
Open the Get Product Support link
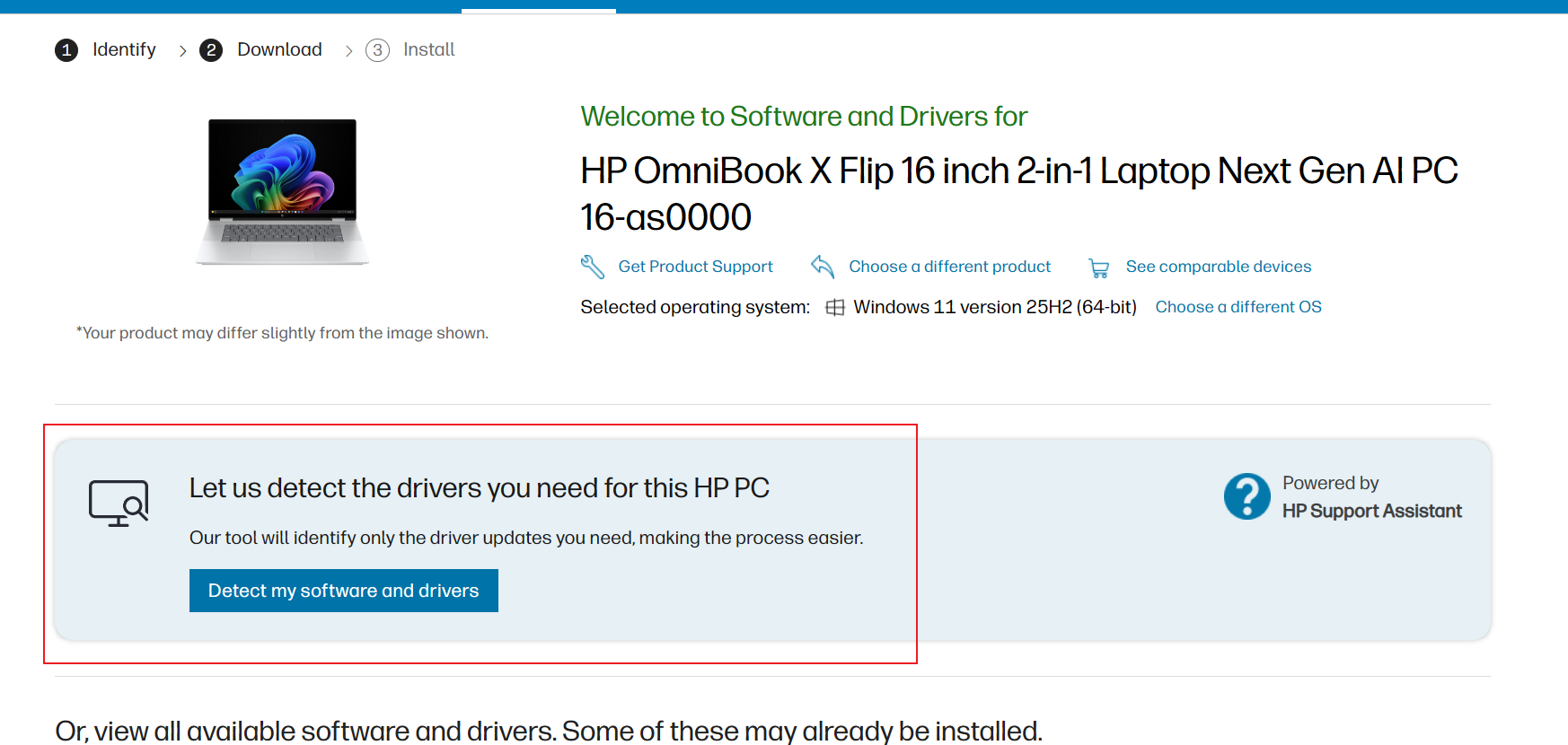(695, 267)
